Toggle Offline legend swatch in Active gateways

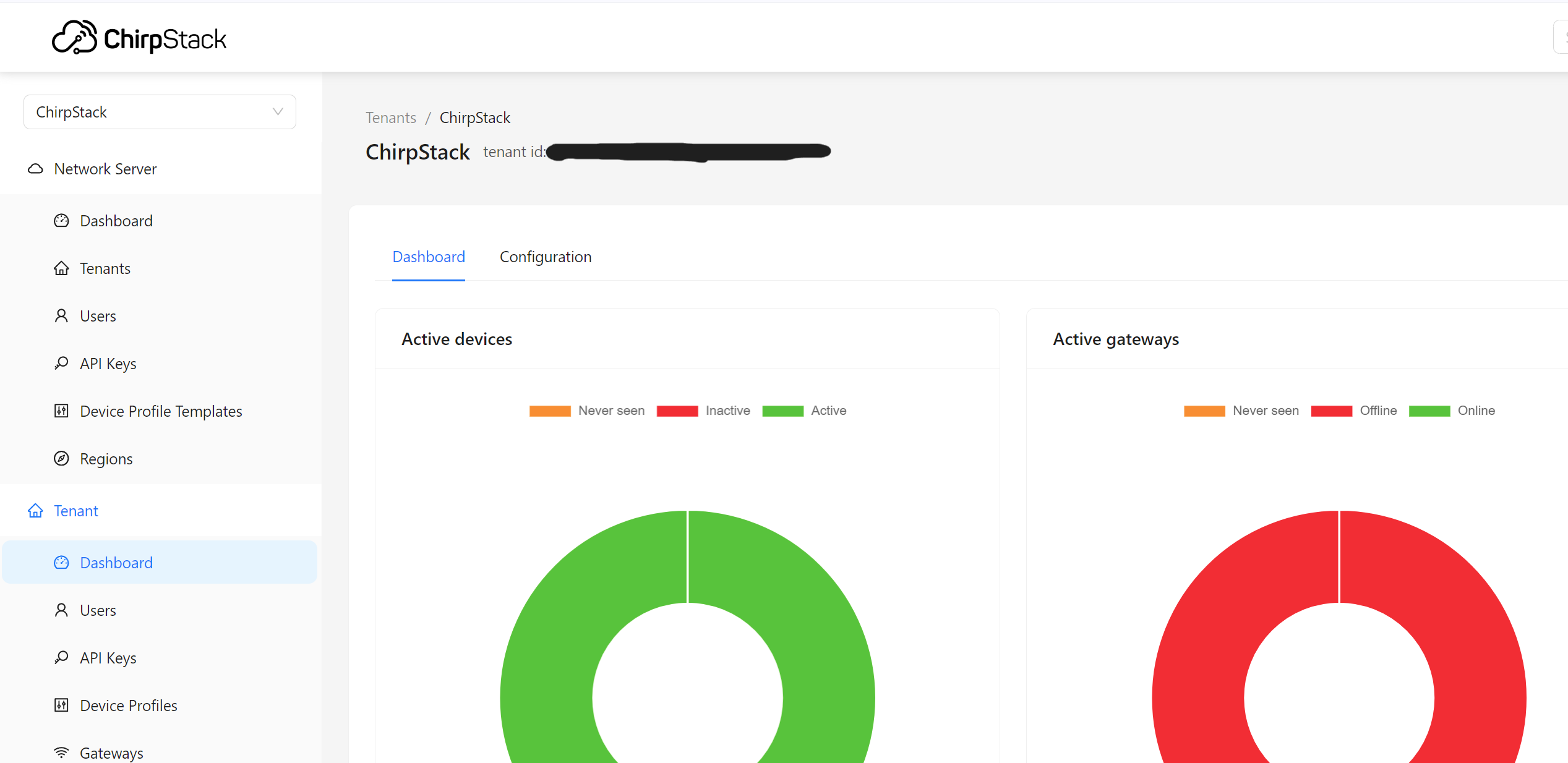pos(1332,411)
